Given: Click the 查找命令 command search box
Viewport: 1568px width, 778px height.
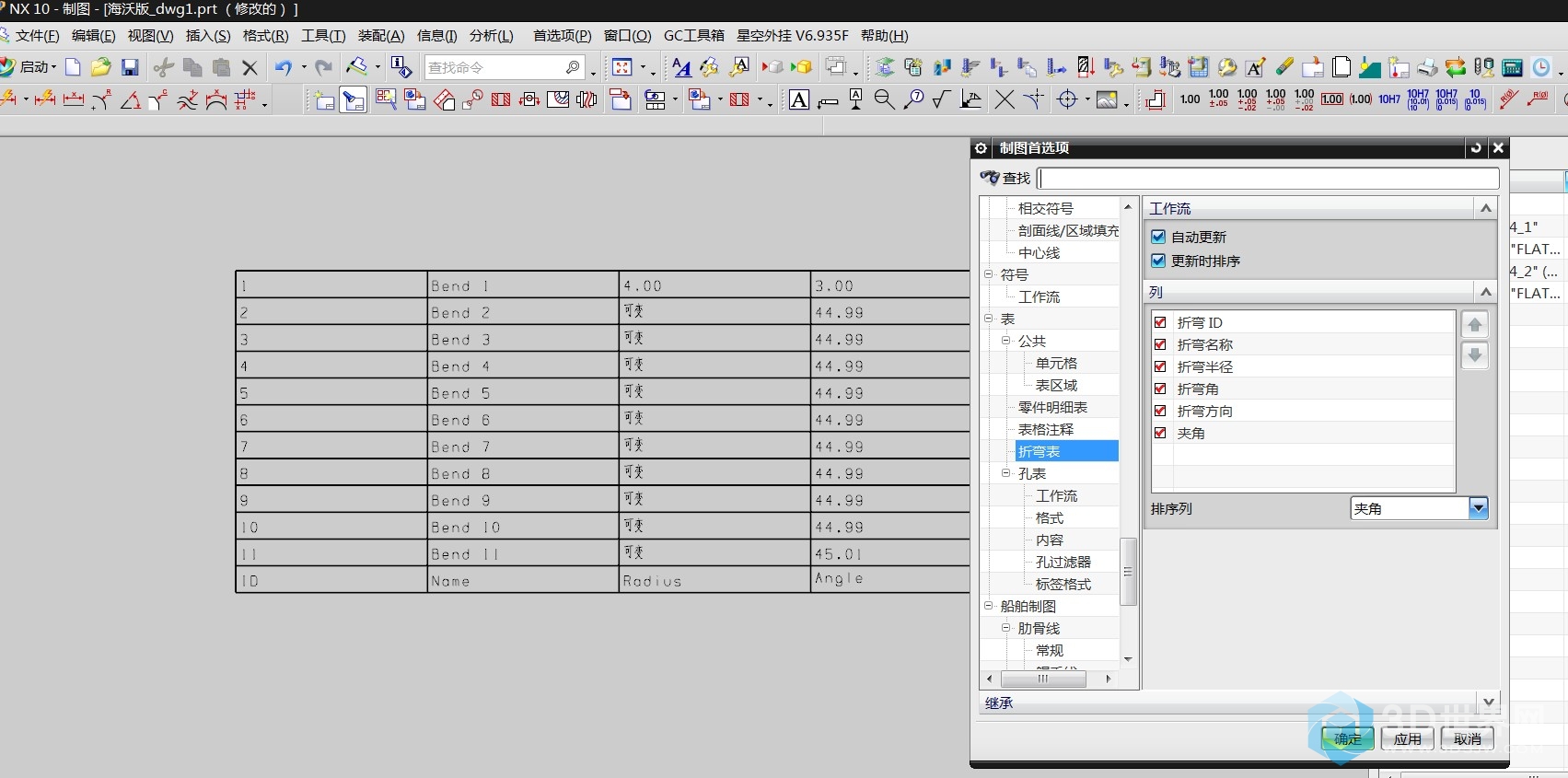Looking at the screenshot, I should [504, 67].
